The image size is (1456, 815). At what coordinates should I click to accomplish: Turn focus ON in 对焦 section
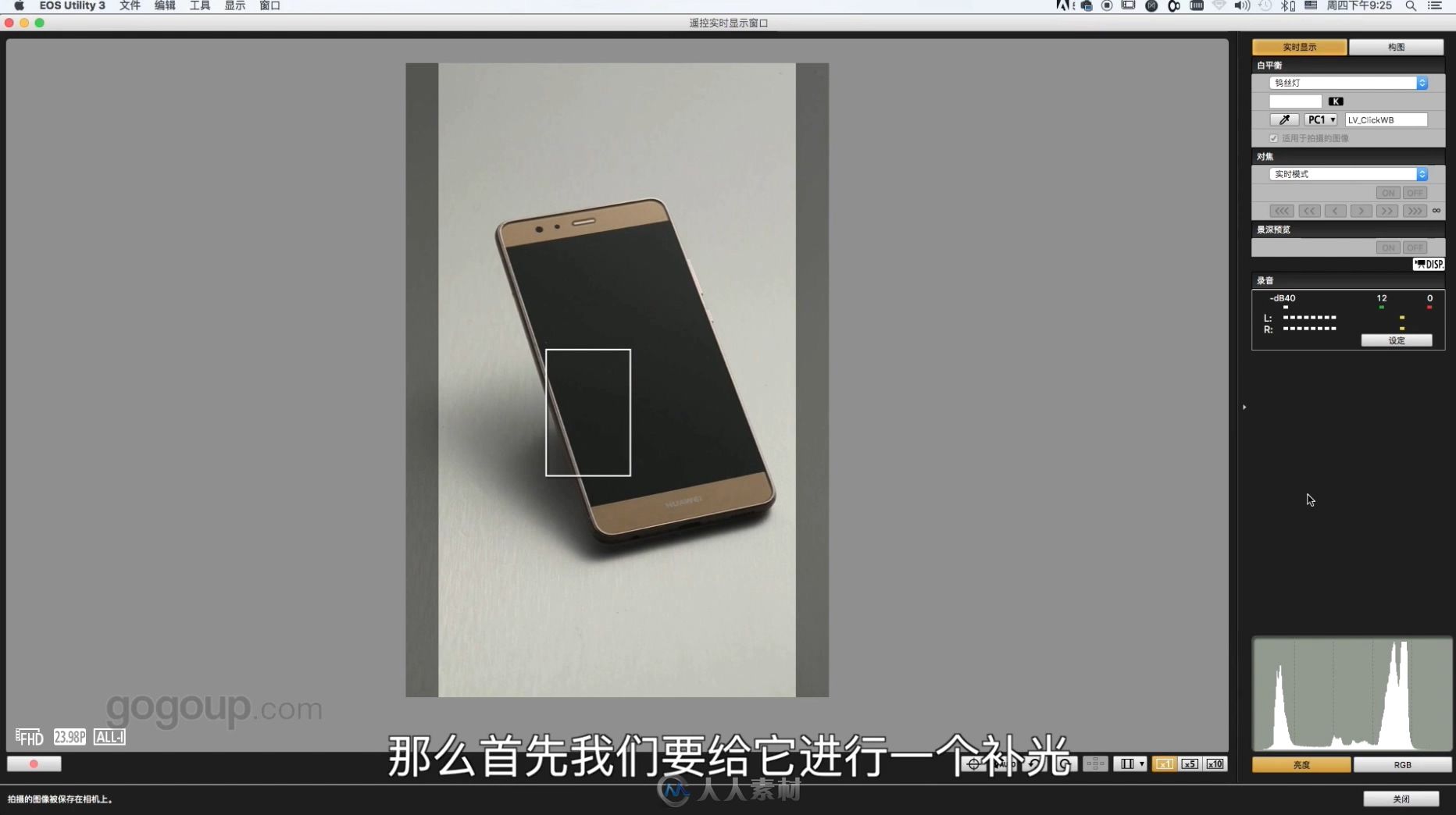click(1387, 193)
